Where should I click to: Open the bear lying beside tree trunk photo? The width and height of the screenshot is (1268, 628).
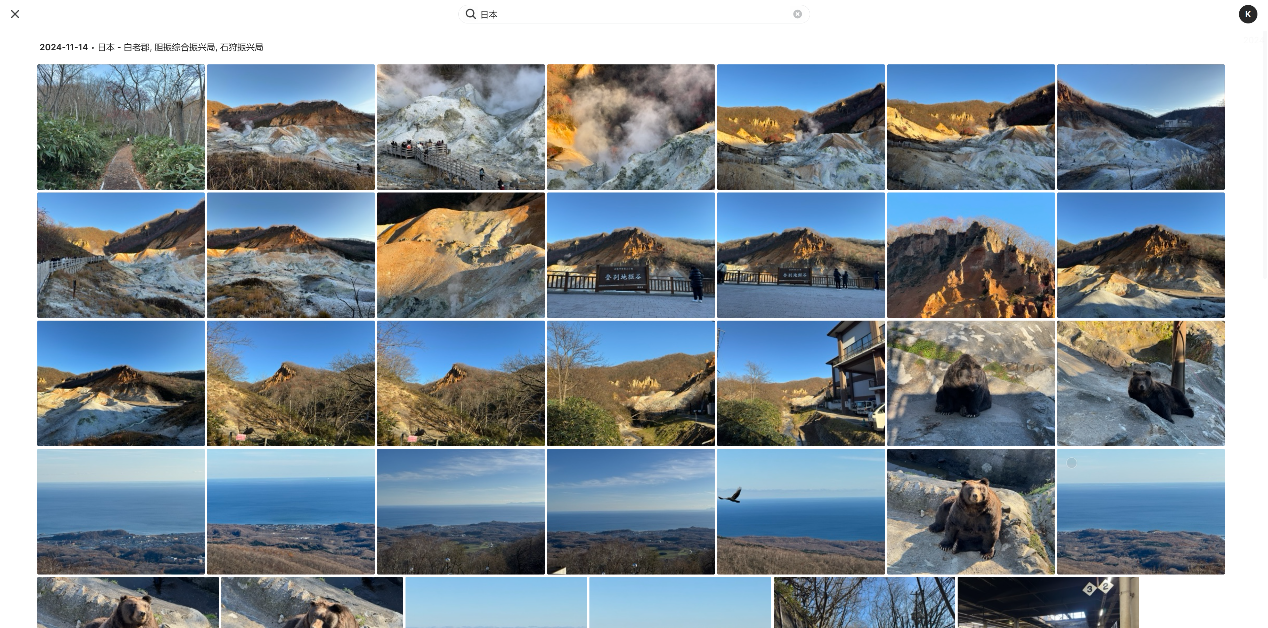(1141, 383)
